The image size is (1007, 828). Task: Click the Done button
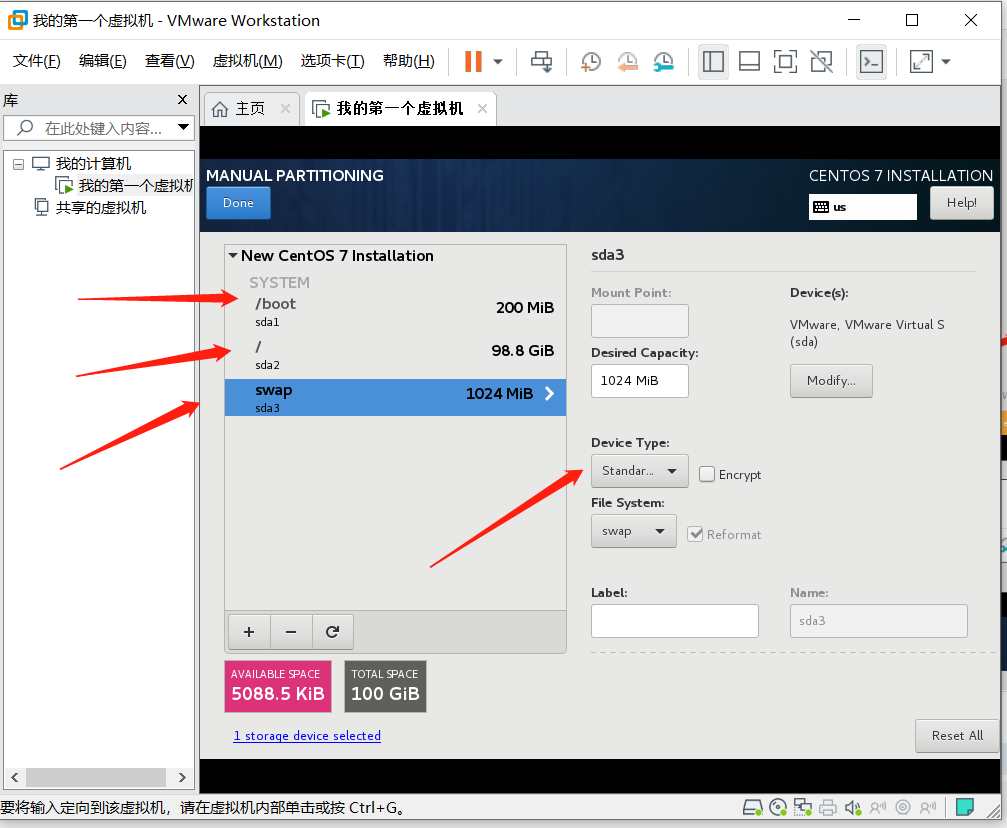pyautogui.click(x=238, y=202)
